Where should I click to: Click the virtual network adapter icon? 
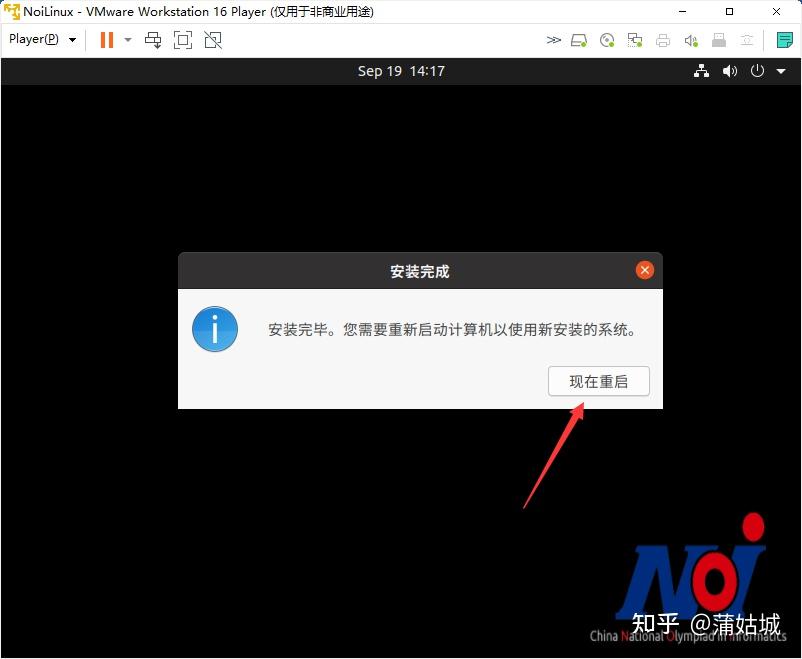pos(634,40)
